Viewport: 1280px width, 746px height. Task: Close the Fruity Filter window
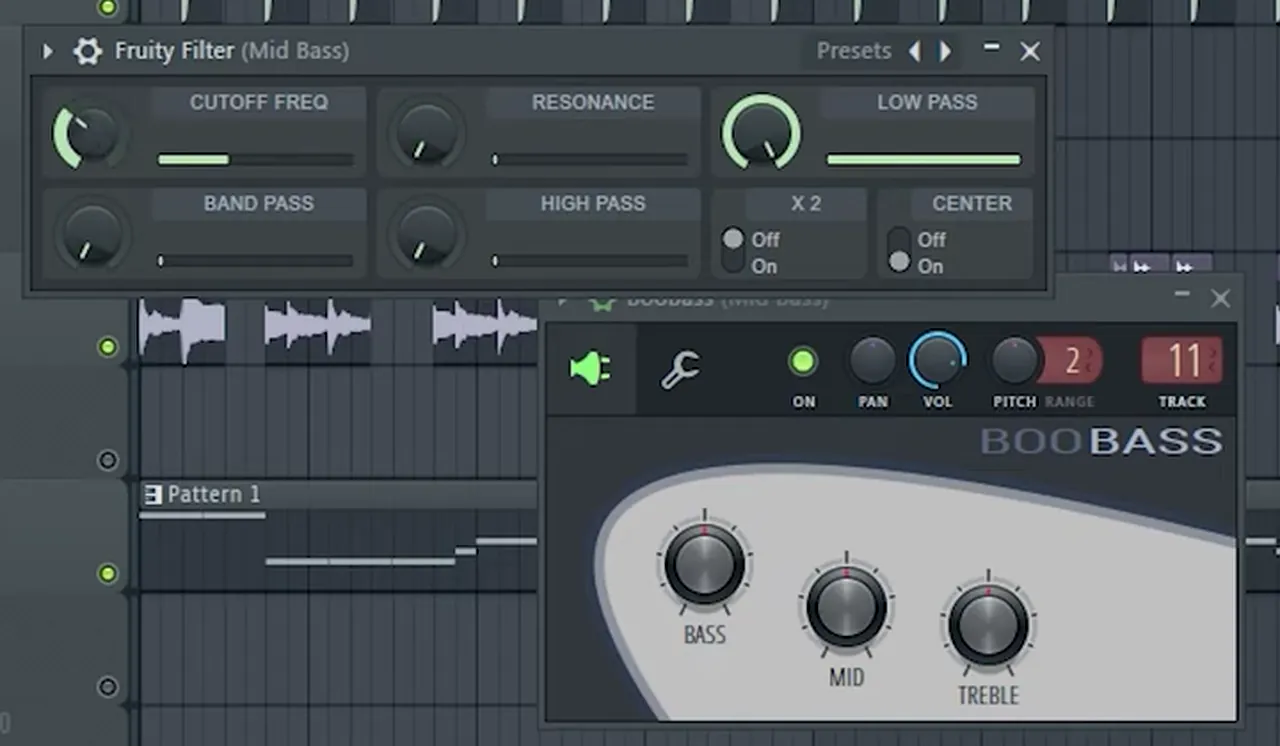1030,51
